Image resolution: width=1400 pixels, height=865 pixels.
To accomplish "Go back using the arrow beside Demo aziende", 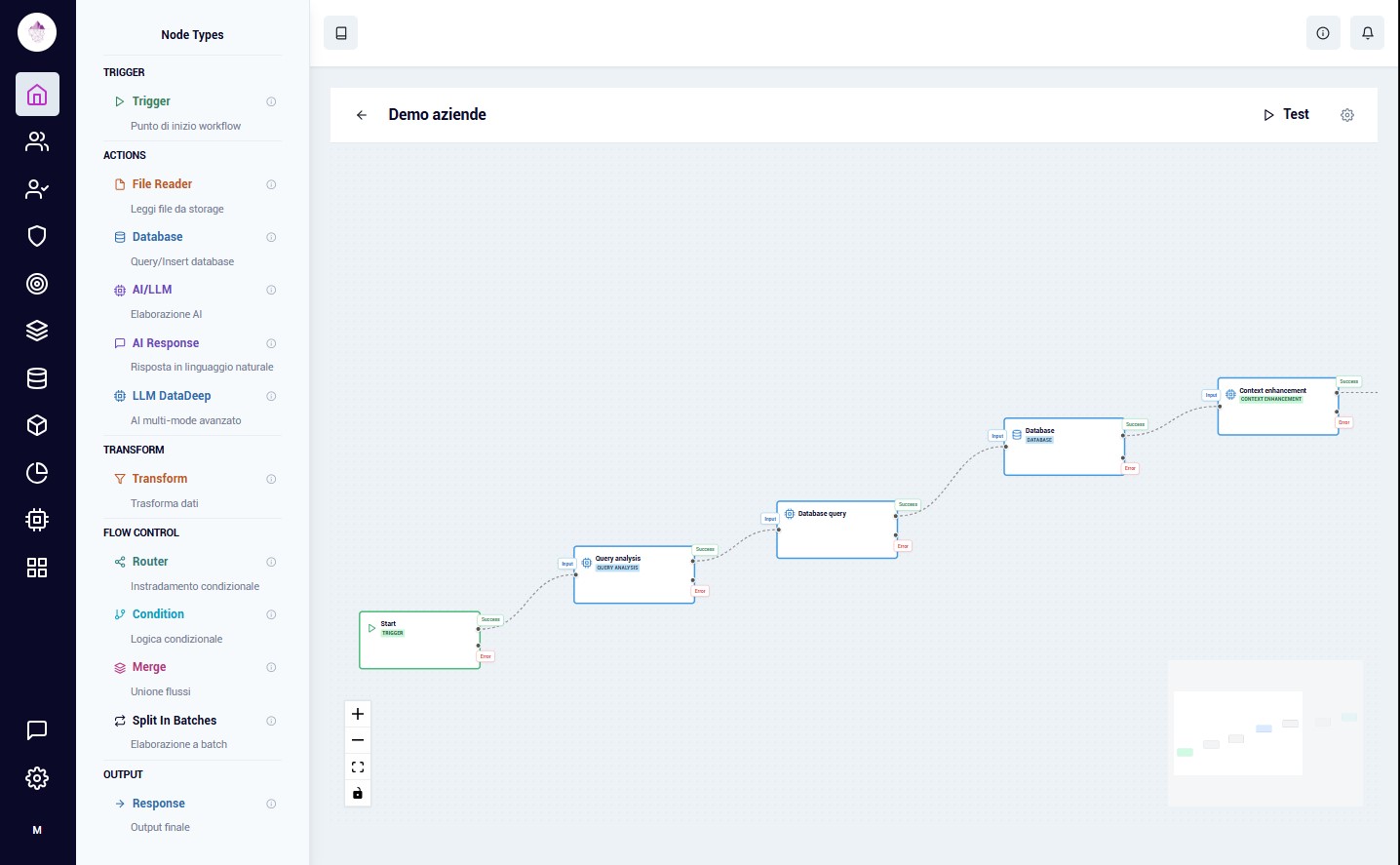I will click(x=362, y=115).
